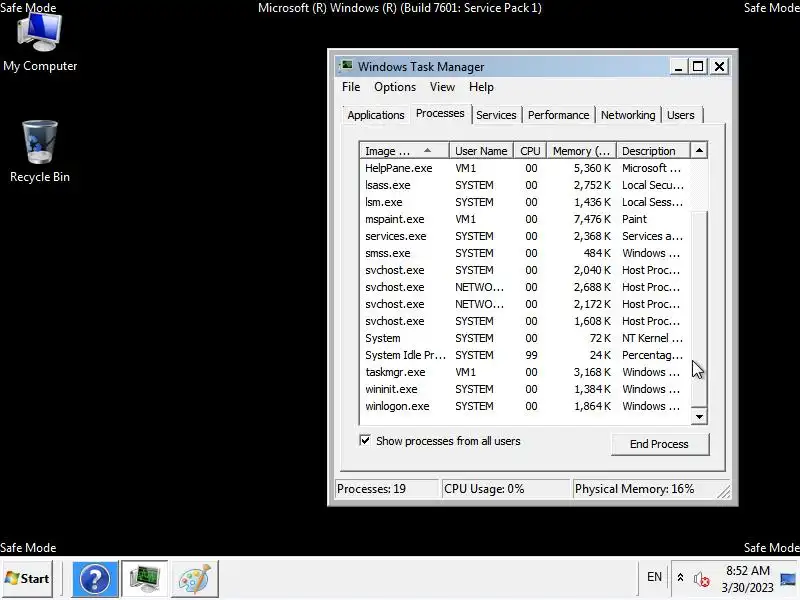Click the Show Desktop tray icon
This screenshot has width=800, height=600.
pos(788,579)
